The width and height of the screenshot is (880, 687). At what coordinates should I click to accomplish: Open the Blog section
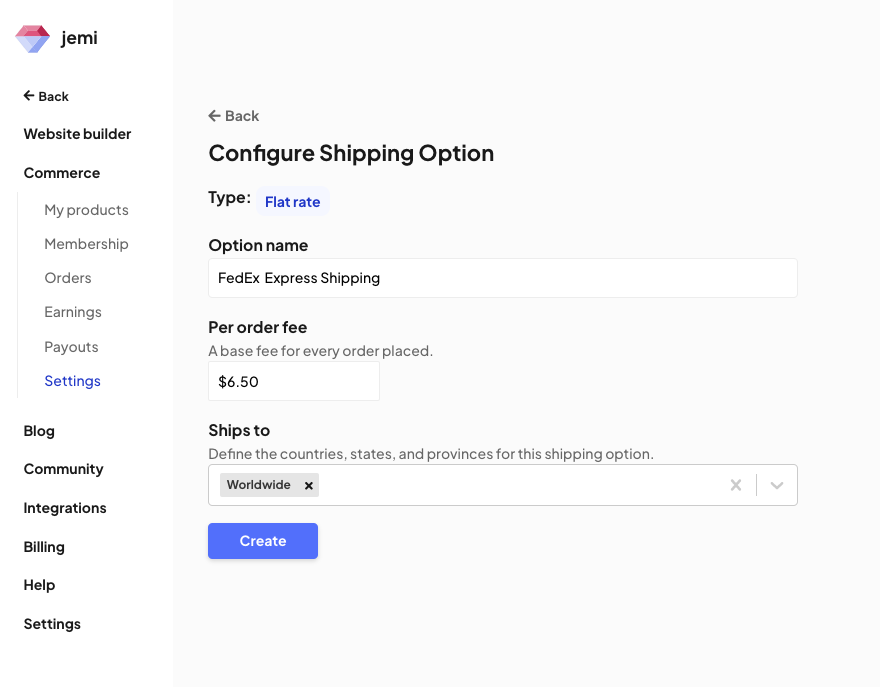point(39,431)
